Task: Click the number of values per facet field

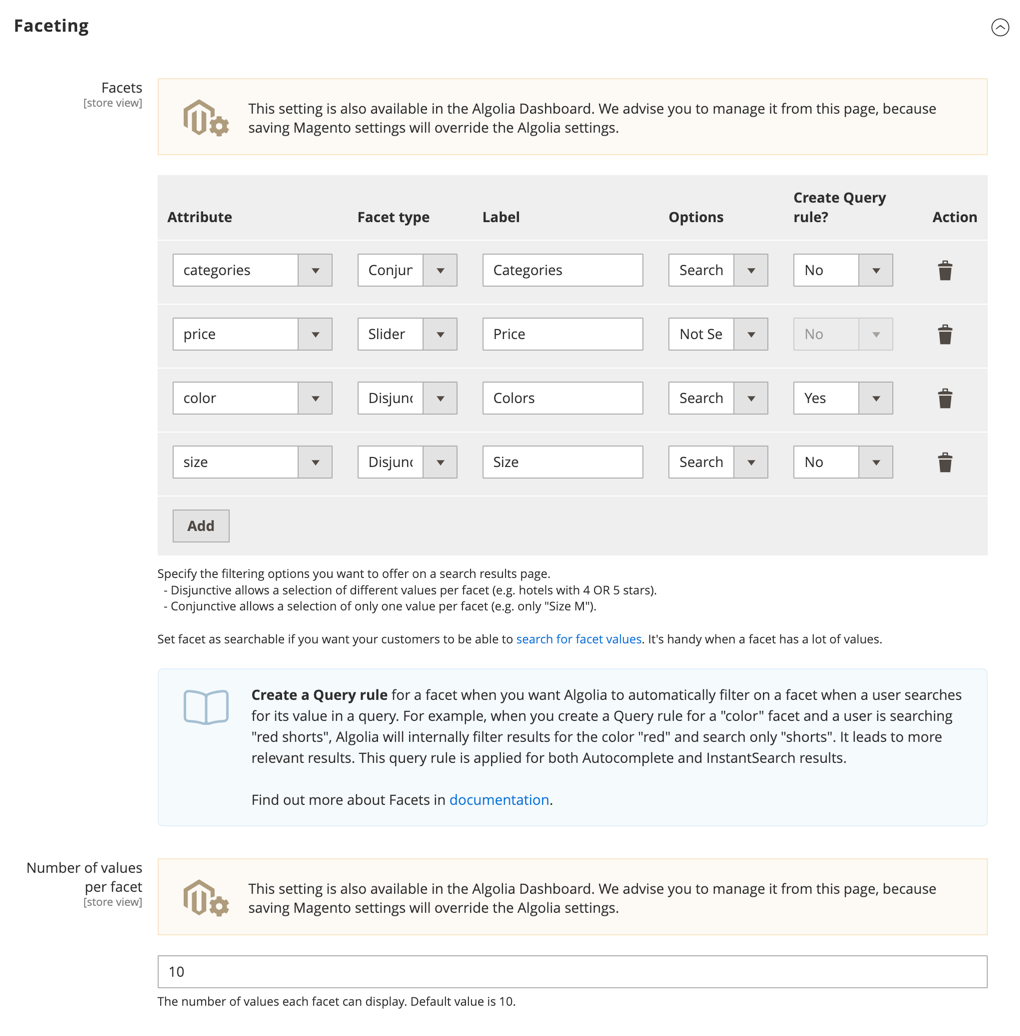Action: click(572, 971)
